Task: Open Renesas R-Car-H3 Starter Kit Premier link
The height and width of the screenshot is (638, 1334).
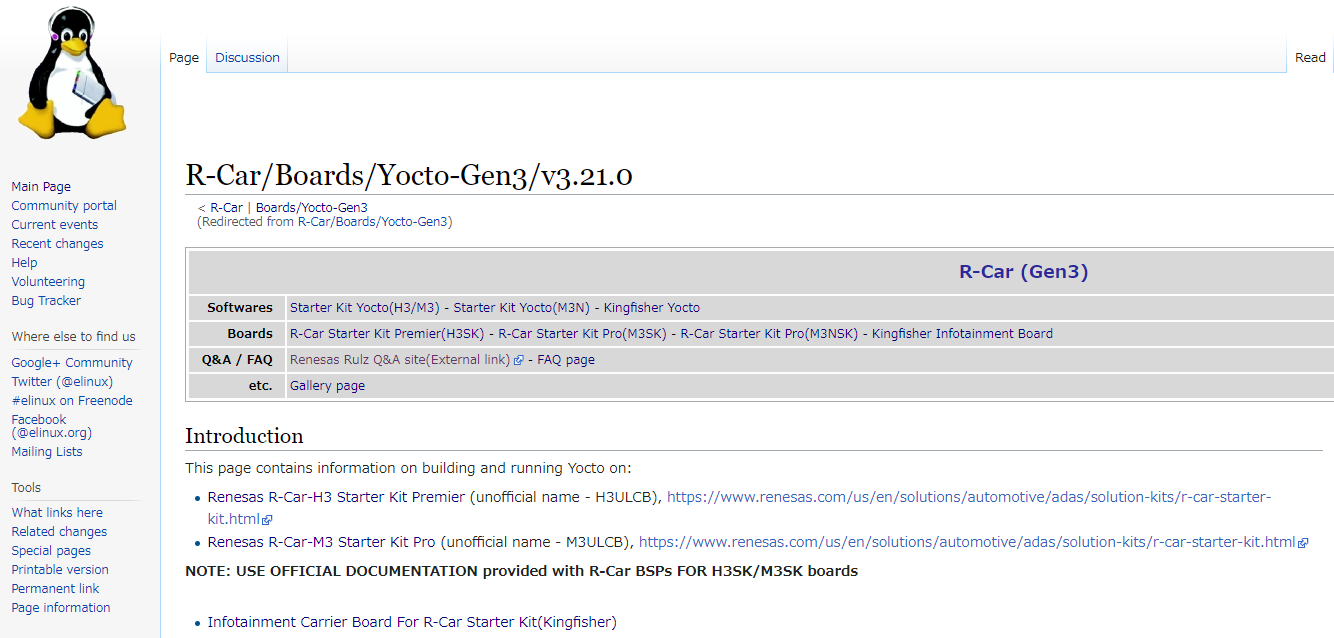Action: [x=336, y=497]
